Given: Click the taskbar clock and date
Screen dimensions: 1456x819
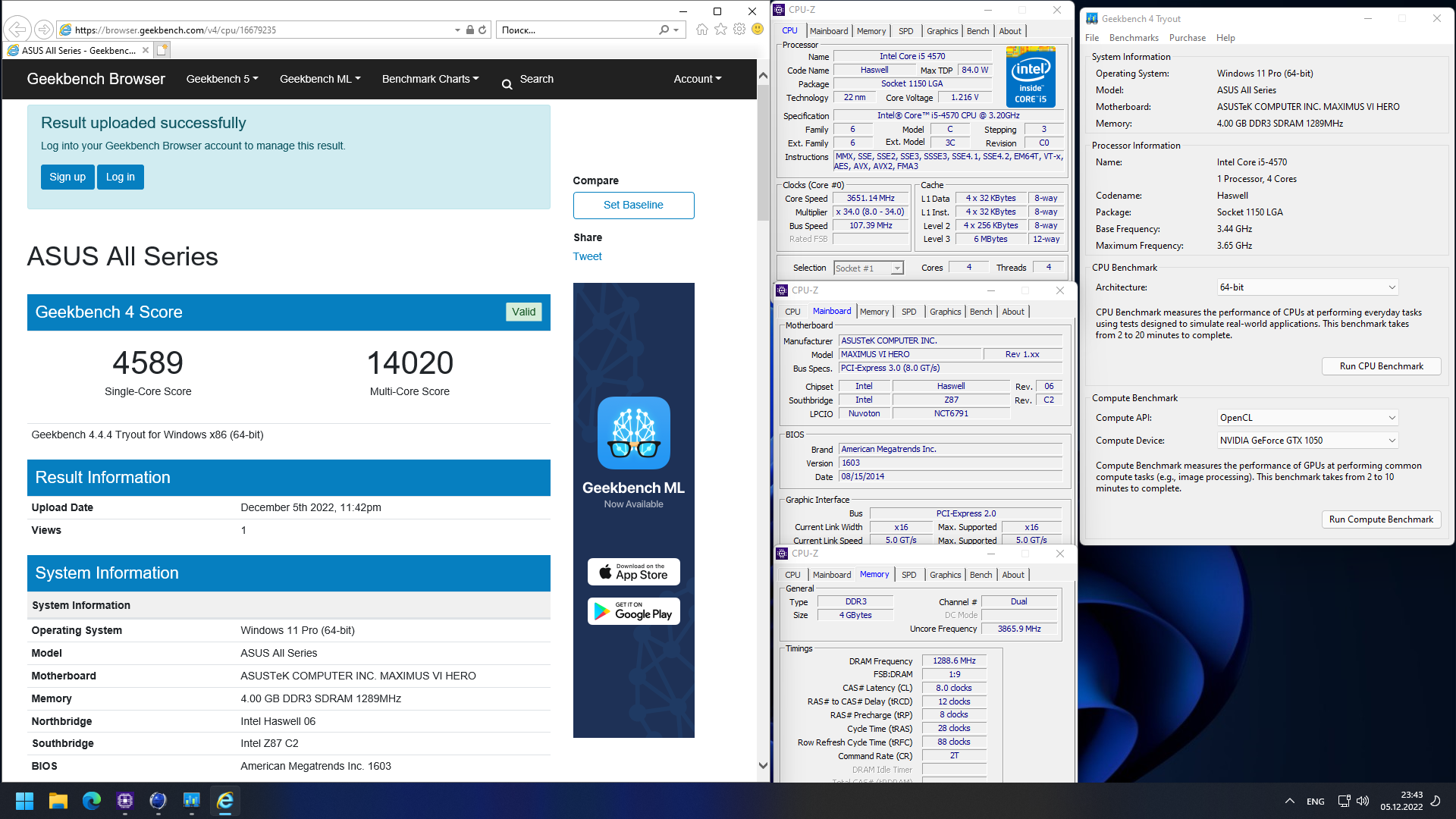Looking at the screenshot, I should 1401,801.
